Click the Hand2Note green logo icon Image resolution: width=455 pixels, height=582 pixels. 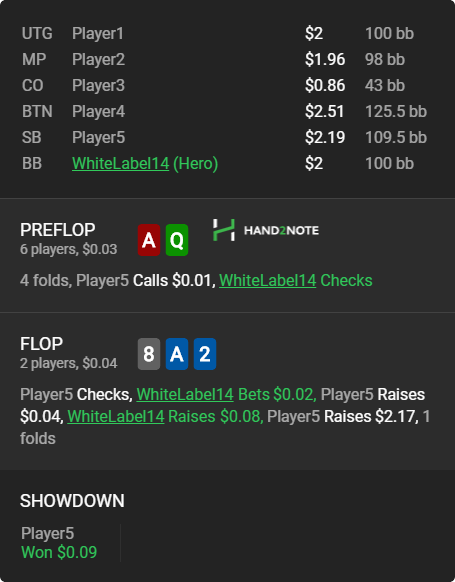pos(224,230)
